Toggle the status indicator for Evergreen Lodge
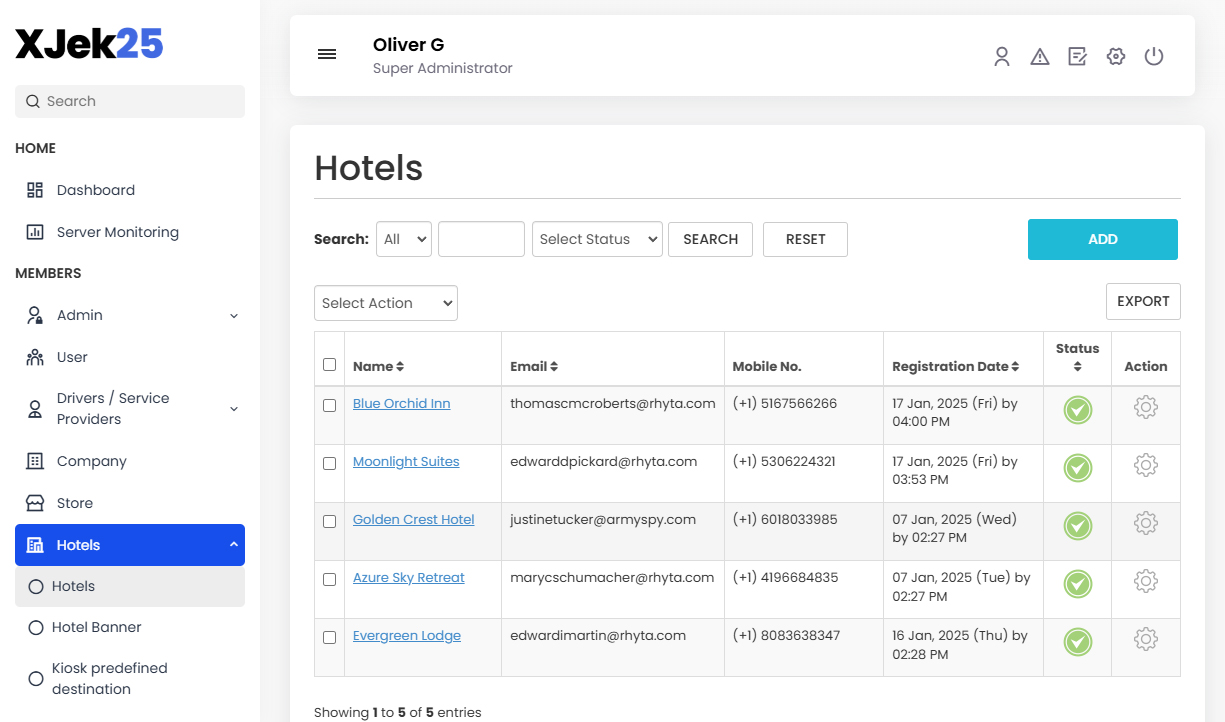 point(1077,642)
